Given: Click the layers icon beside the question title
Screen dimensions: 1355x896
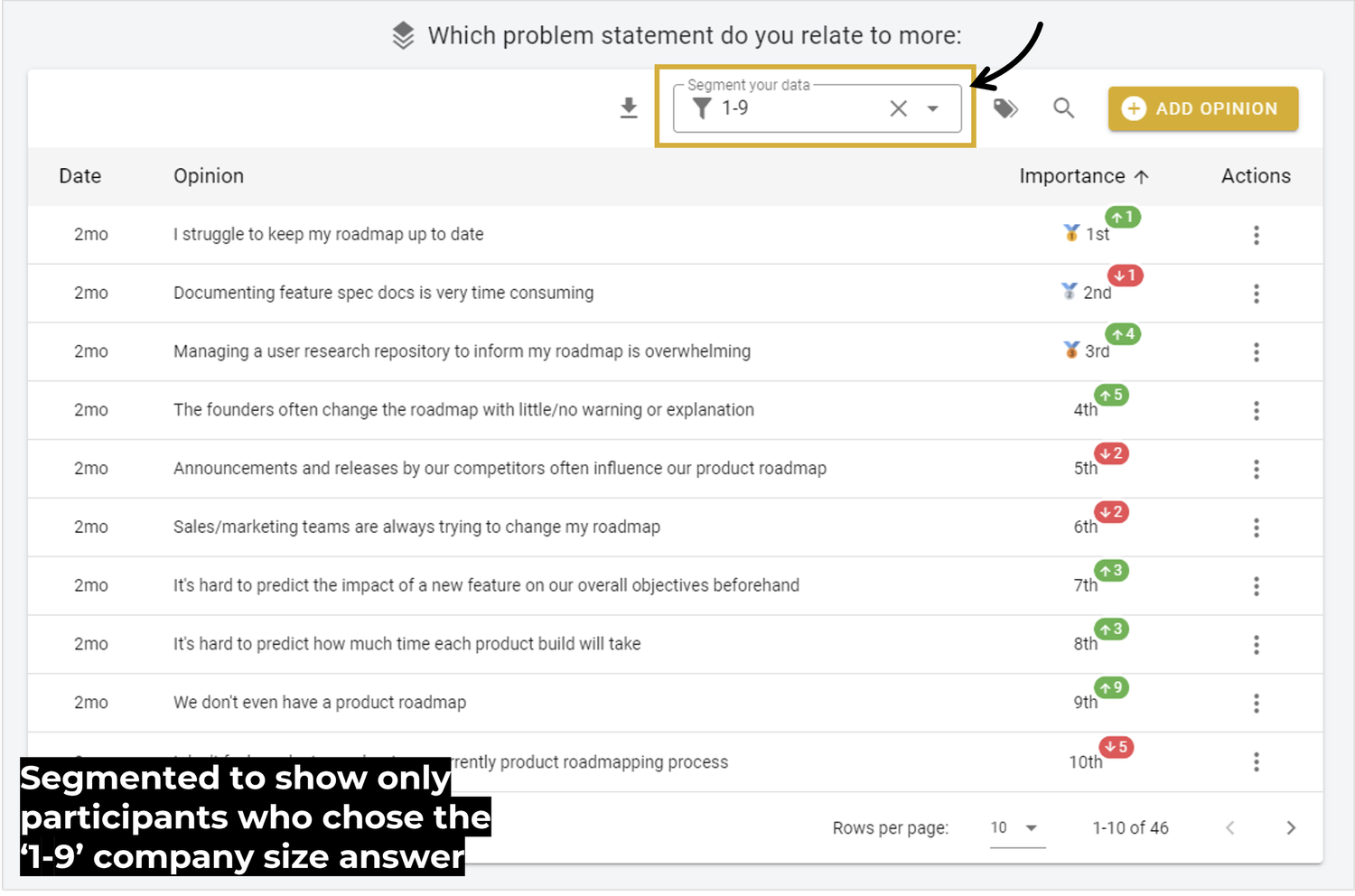Looking at the screenshot, I should (403, 34).
